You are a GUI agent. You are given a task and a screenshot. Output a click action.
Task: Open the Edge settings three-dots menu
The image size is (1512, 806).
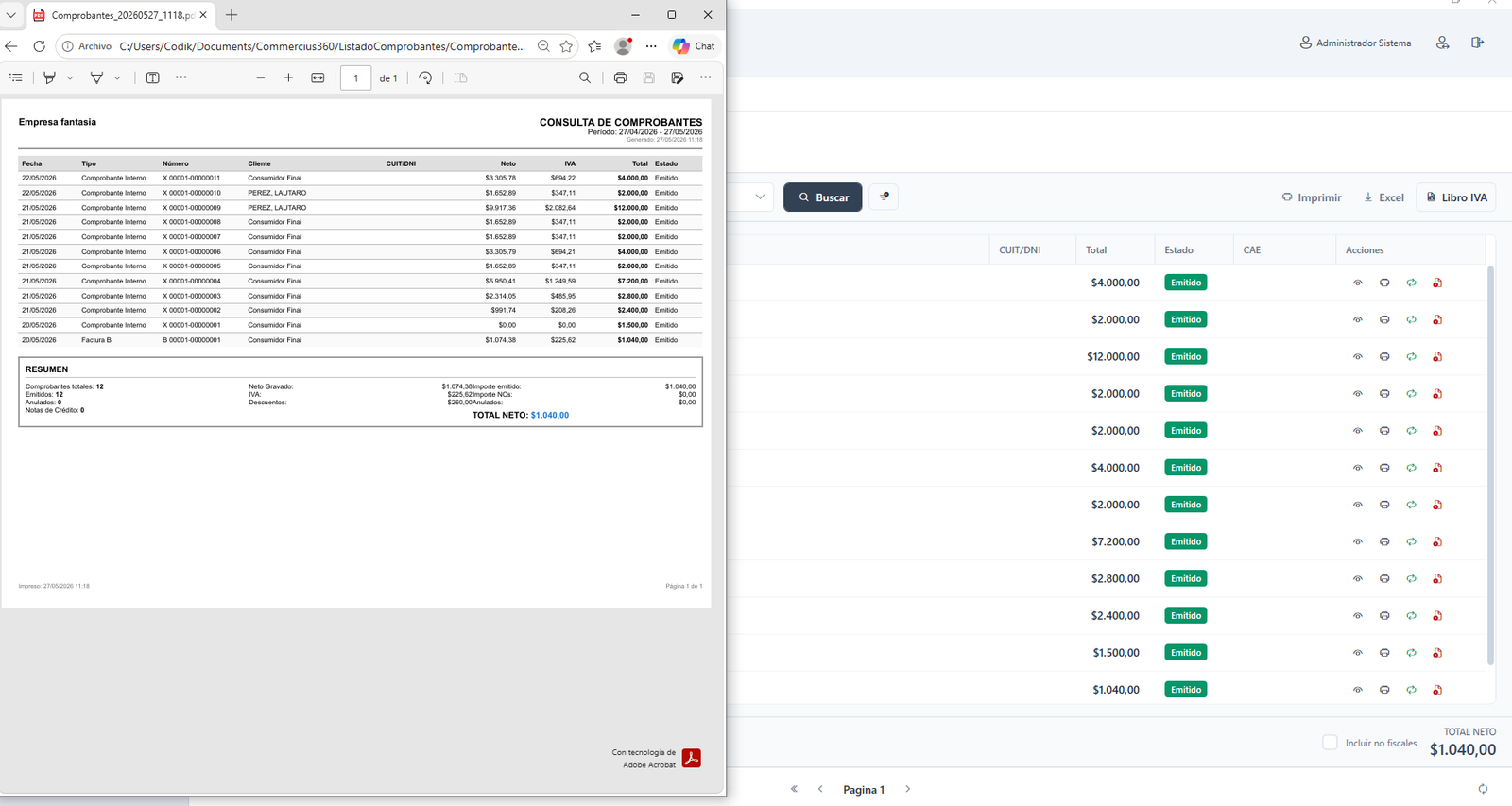pyautogui.click(x=651, y=45)
